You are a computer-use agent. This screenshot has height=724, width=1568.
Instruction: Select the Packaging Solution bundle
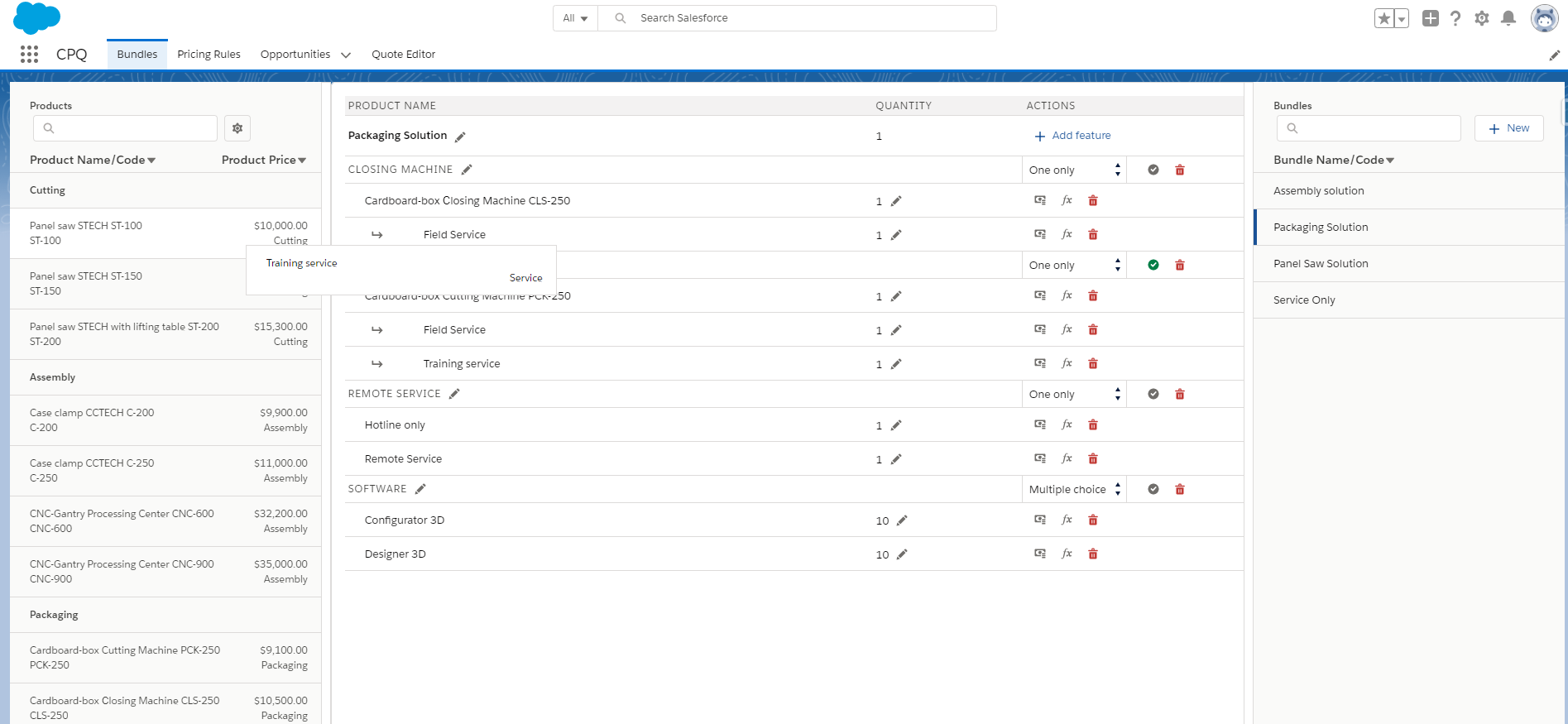(1408, 228)
